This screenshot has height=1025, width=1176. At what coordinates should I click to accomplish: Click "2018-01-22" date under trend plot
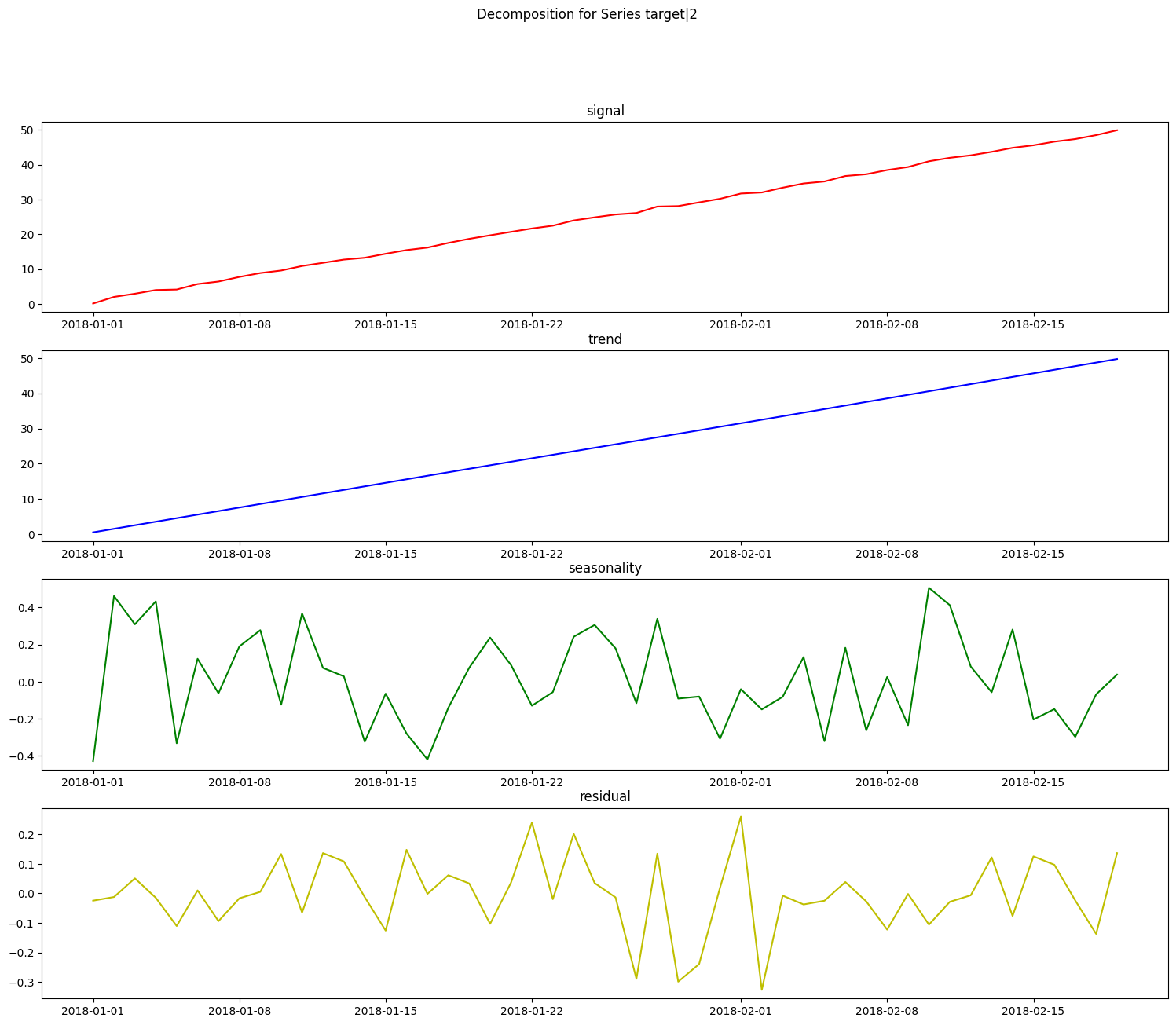[532, 553]
